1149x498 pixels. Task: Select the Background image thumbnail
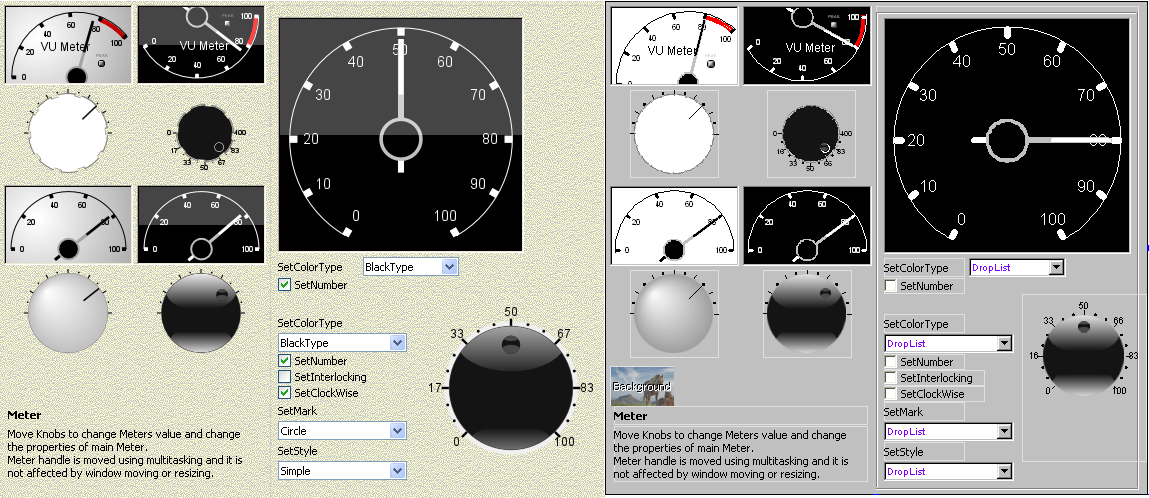642,386
